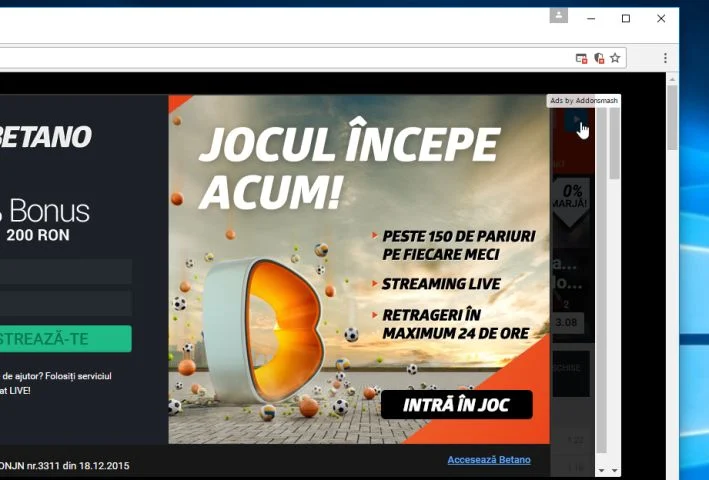
Task: Open the Chrome profile avatar button
Action: 558,15
